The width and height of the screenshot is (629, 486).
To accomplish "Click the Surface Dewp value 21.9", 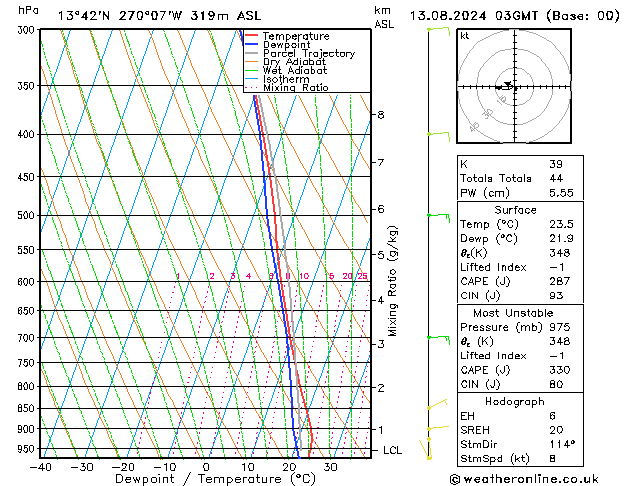I will pyautogui.click(x=561, y=239).
